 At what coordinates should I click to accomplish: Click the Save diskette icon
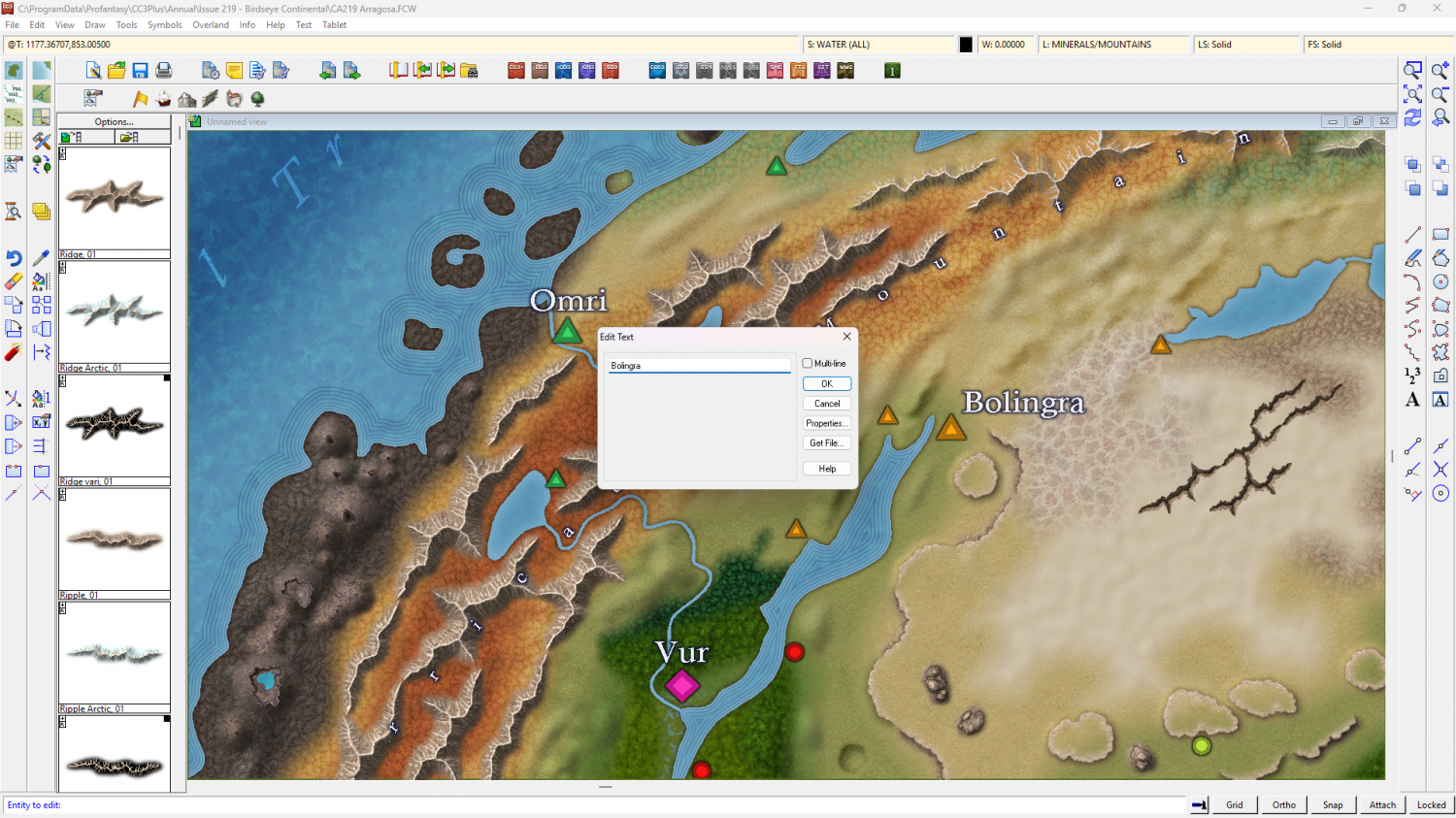coord(140,71)
